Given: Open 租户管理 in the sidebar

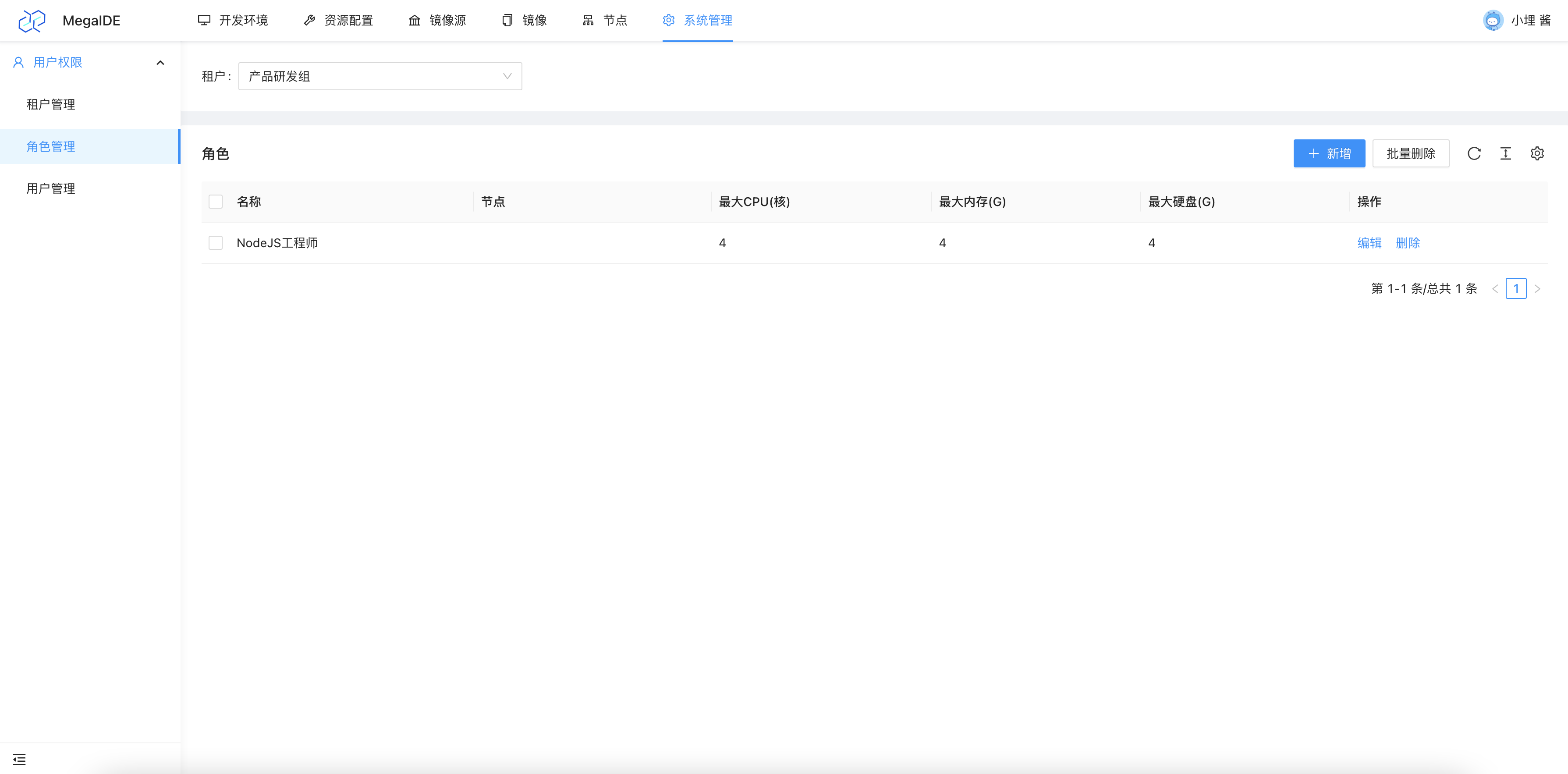Looking at the screenshot, I should point(51,104).
